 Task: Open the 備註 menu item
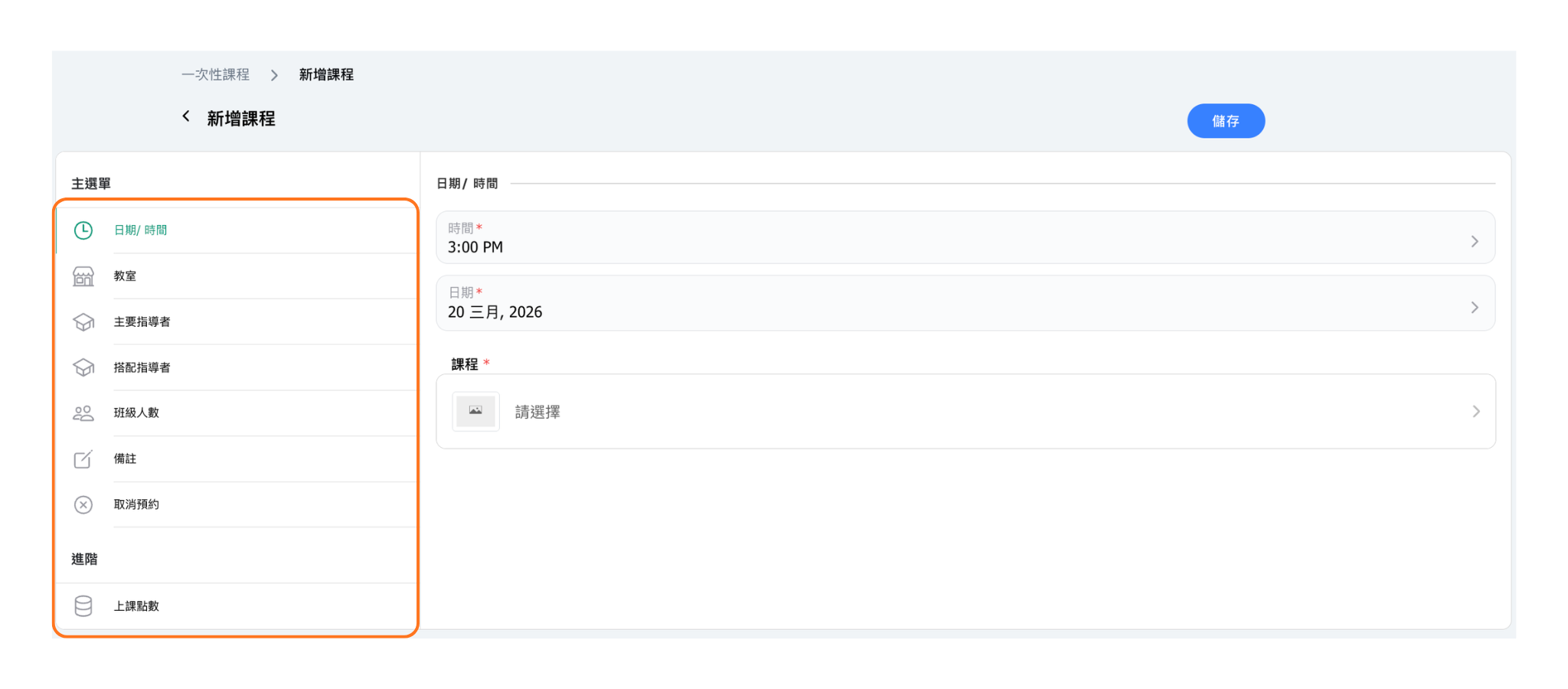click(x=126, y=459)
